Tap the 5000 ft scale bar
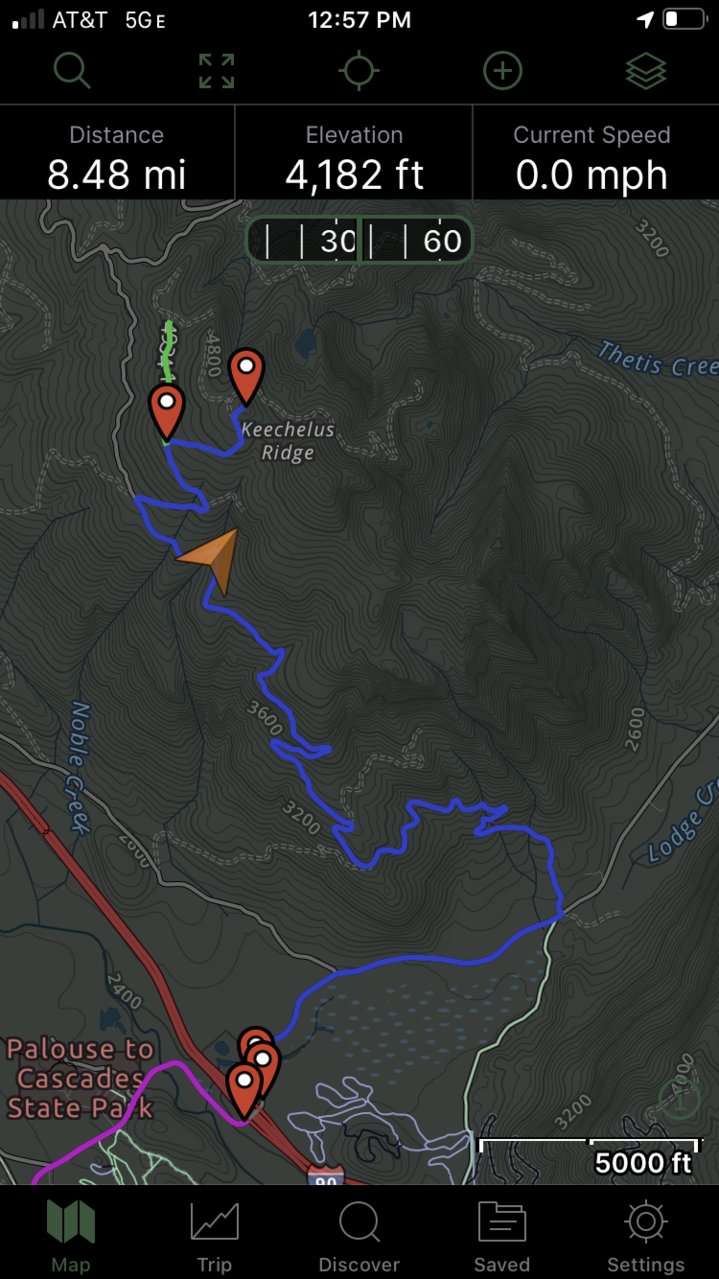This screenshot has height=1279, width=719. pyautogui.click(x=589, y=1156)
